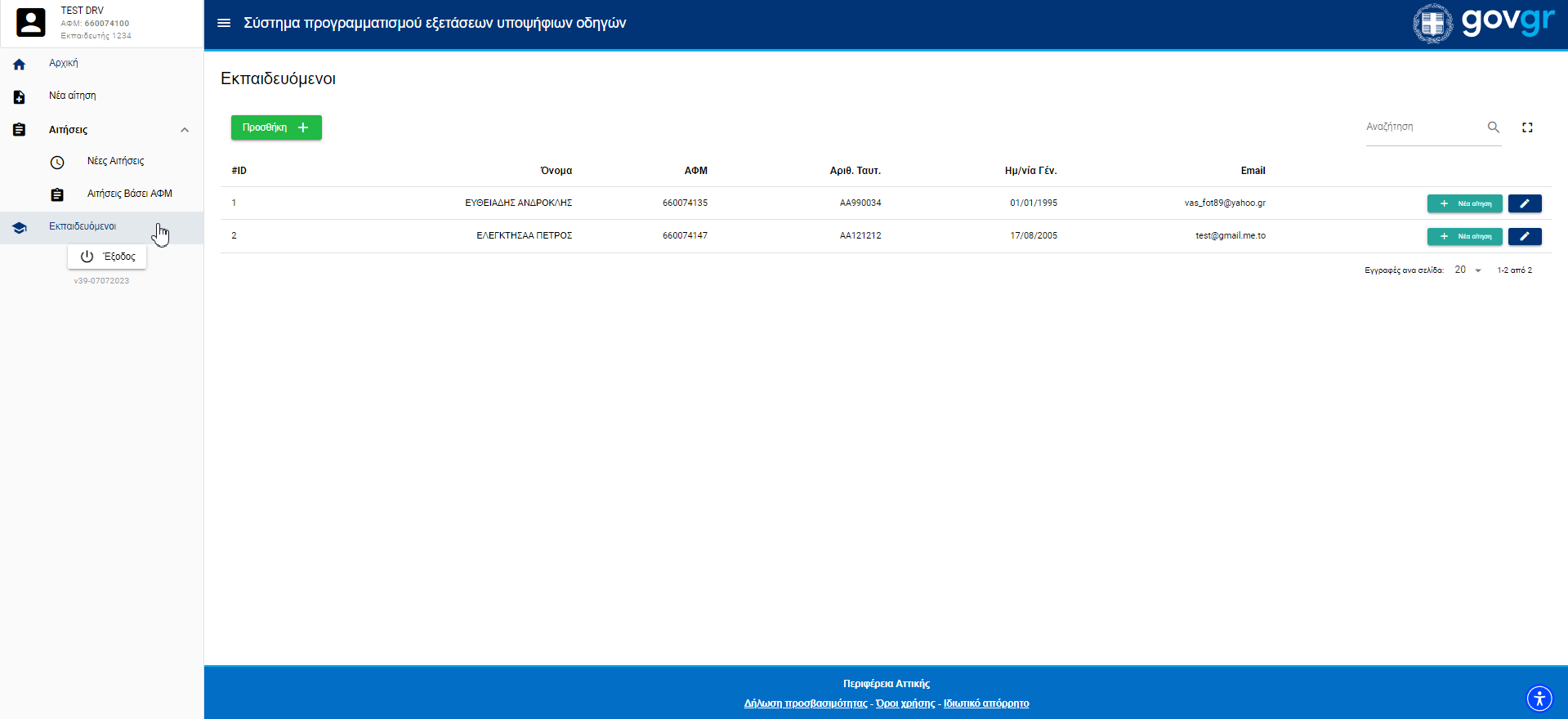The width and height of the screenshot is (1568, 719).
Task: Select Νέες Αιτήσεις submenu item
Action: pos(115,161)
